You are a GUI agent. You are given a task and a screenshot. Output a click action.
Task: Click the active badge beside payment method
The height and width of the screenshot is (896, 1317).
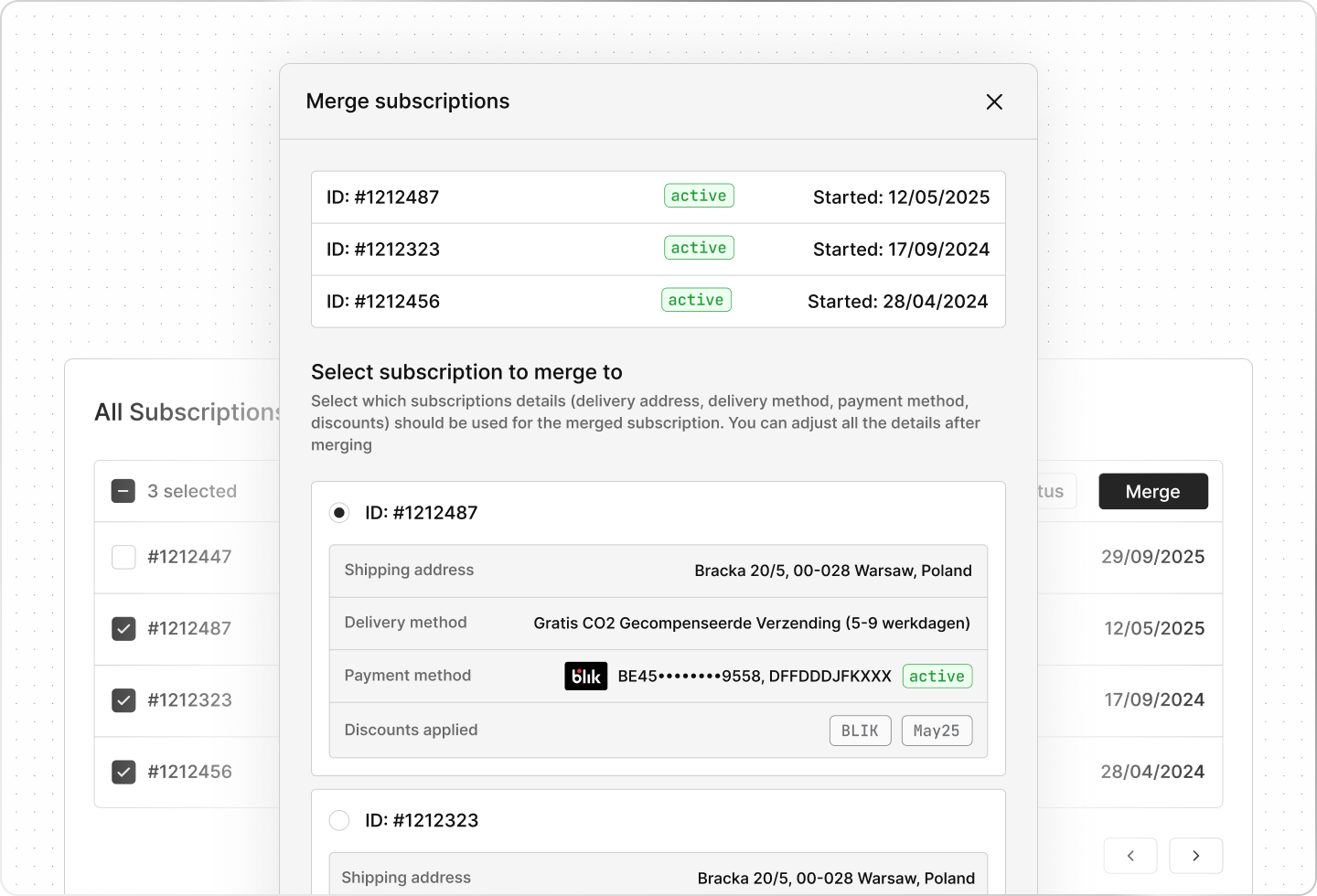pyautogui.click(x=937, y=677)
